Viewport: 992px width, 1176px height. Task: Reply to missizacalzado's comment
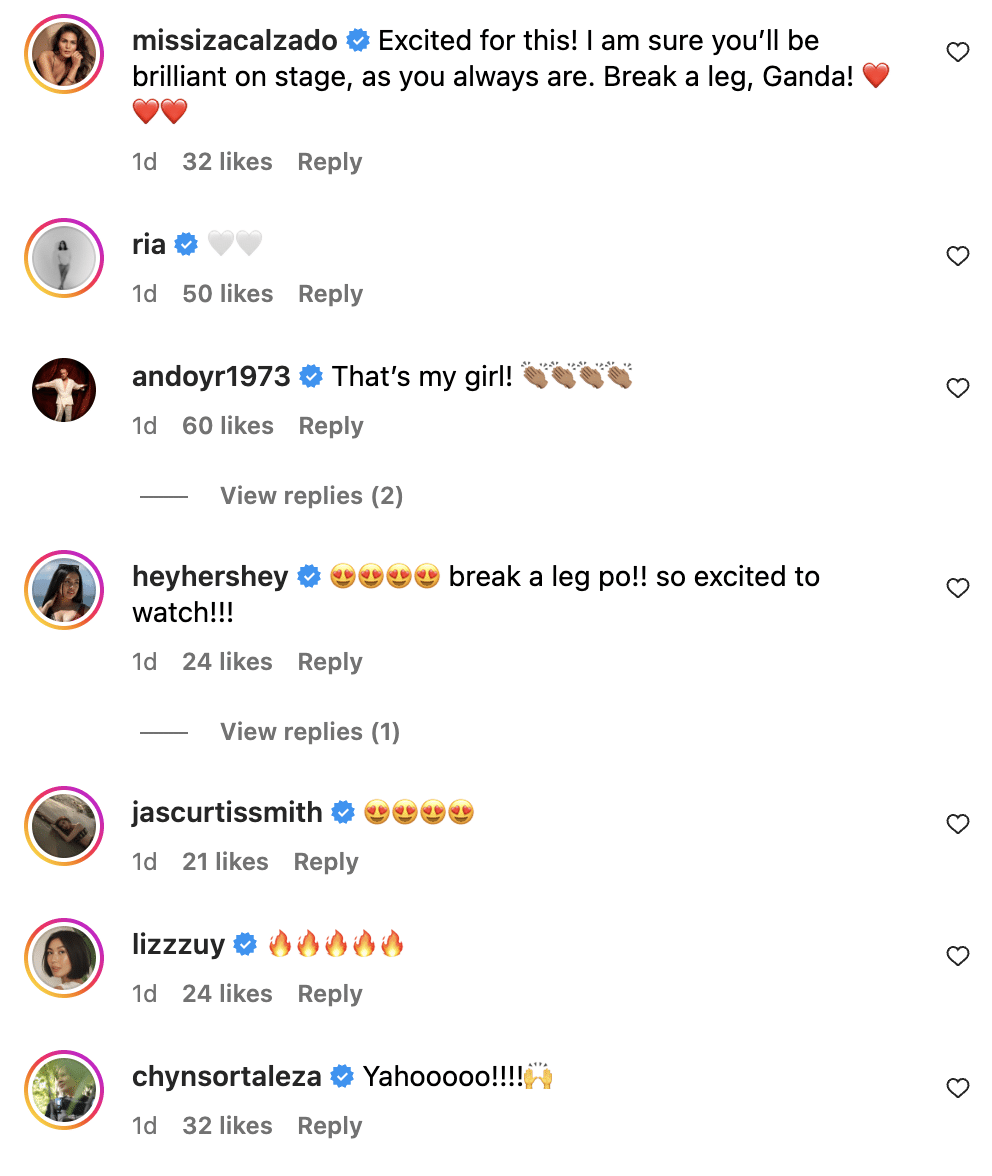(x=329, y=162)
